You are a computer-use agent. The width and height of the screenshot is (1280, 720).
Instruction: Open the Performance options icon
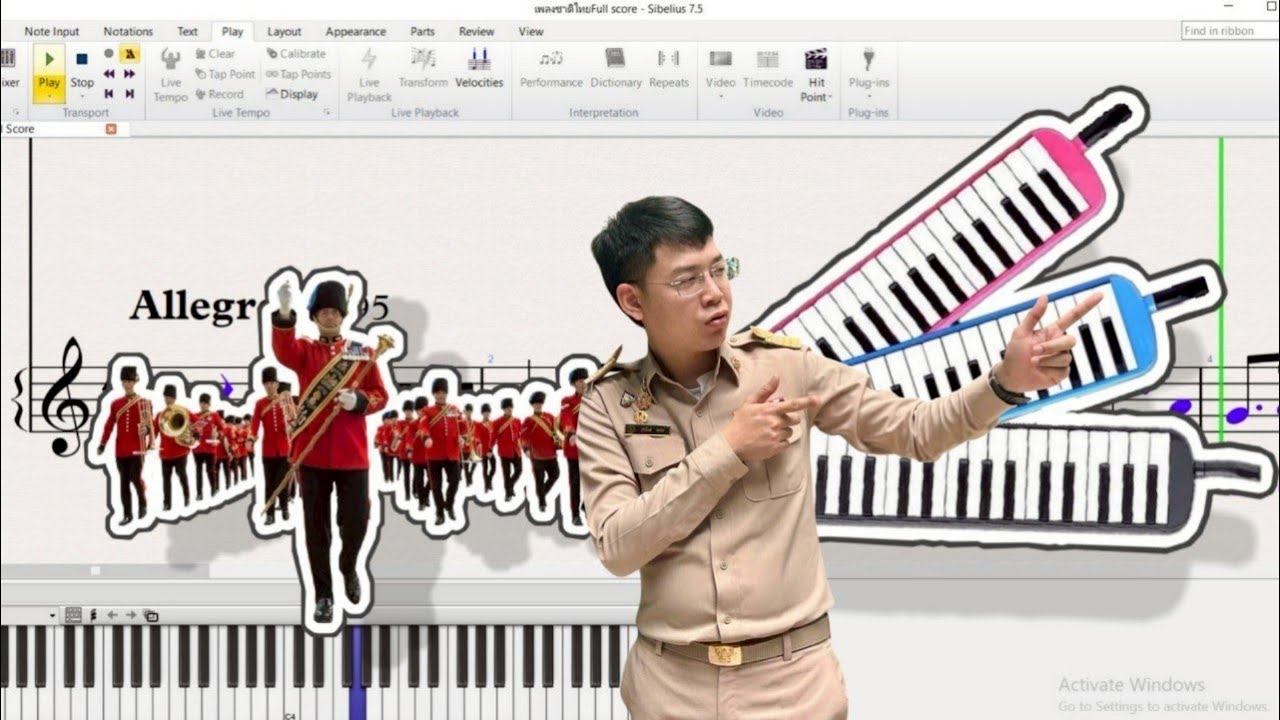click(551, 68)
